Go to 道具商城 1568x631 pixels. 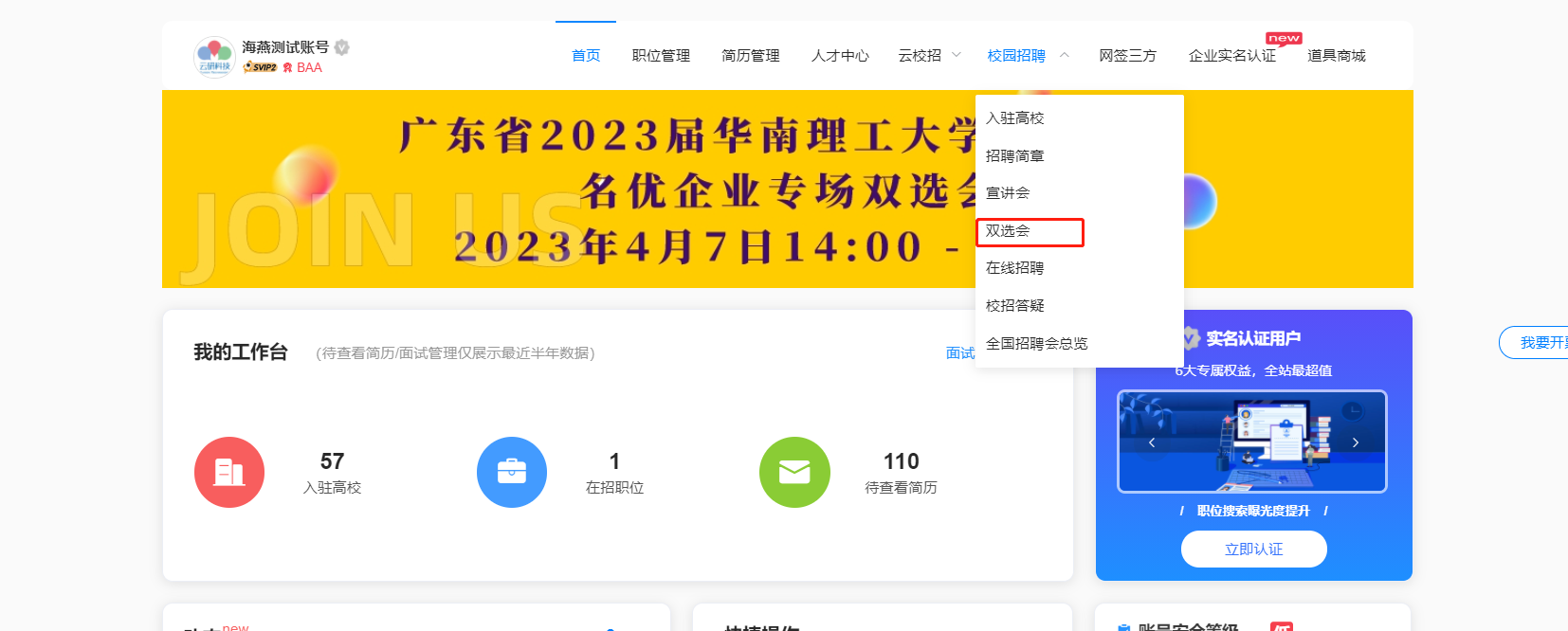[x=1337, y=56]
